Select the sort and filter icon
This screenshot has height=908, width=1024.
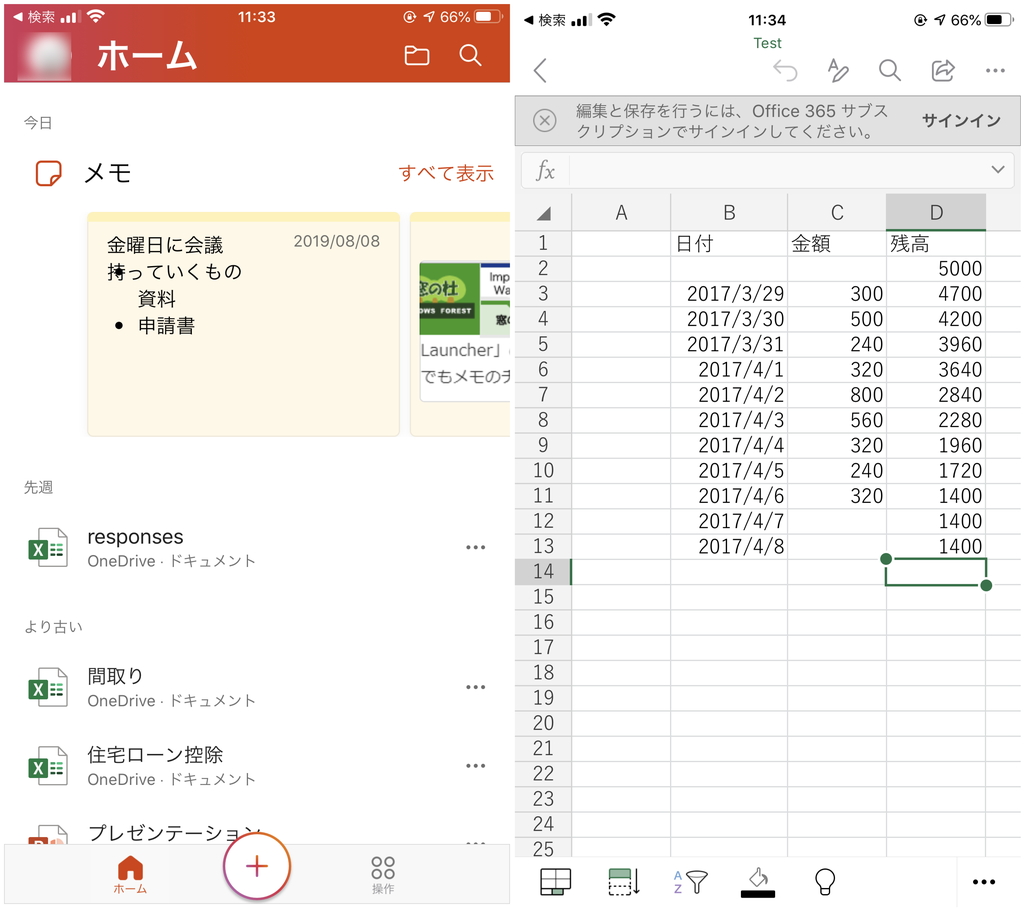click(690, 882)
